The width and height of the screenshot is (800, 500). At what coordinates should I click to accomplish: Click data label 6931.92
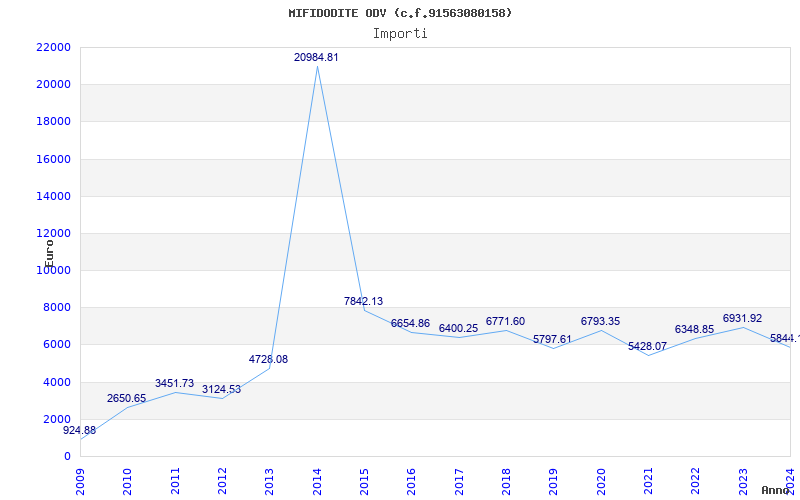pos(742,319)
